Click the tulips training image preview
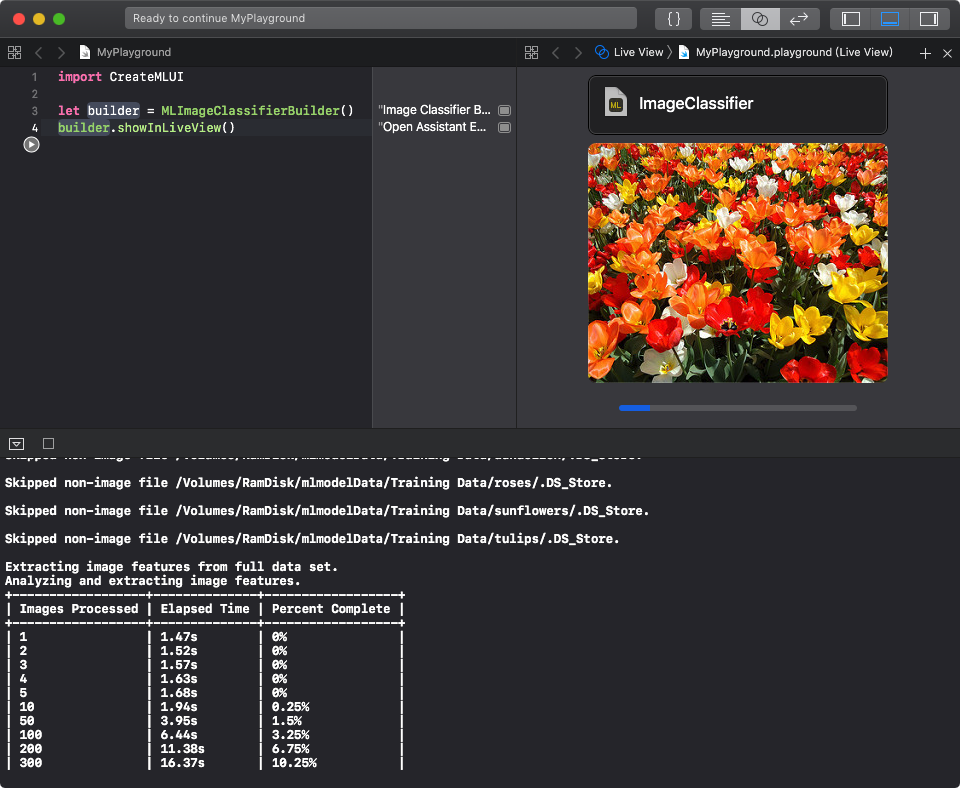 point(737,262)
